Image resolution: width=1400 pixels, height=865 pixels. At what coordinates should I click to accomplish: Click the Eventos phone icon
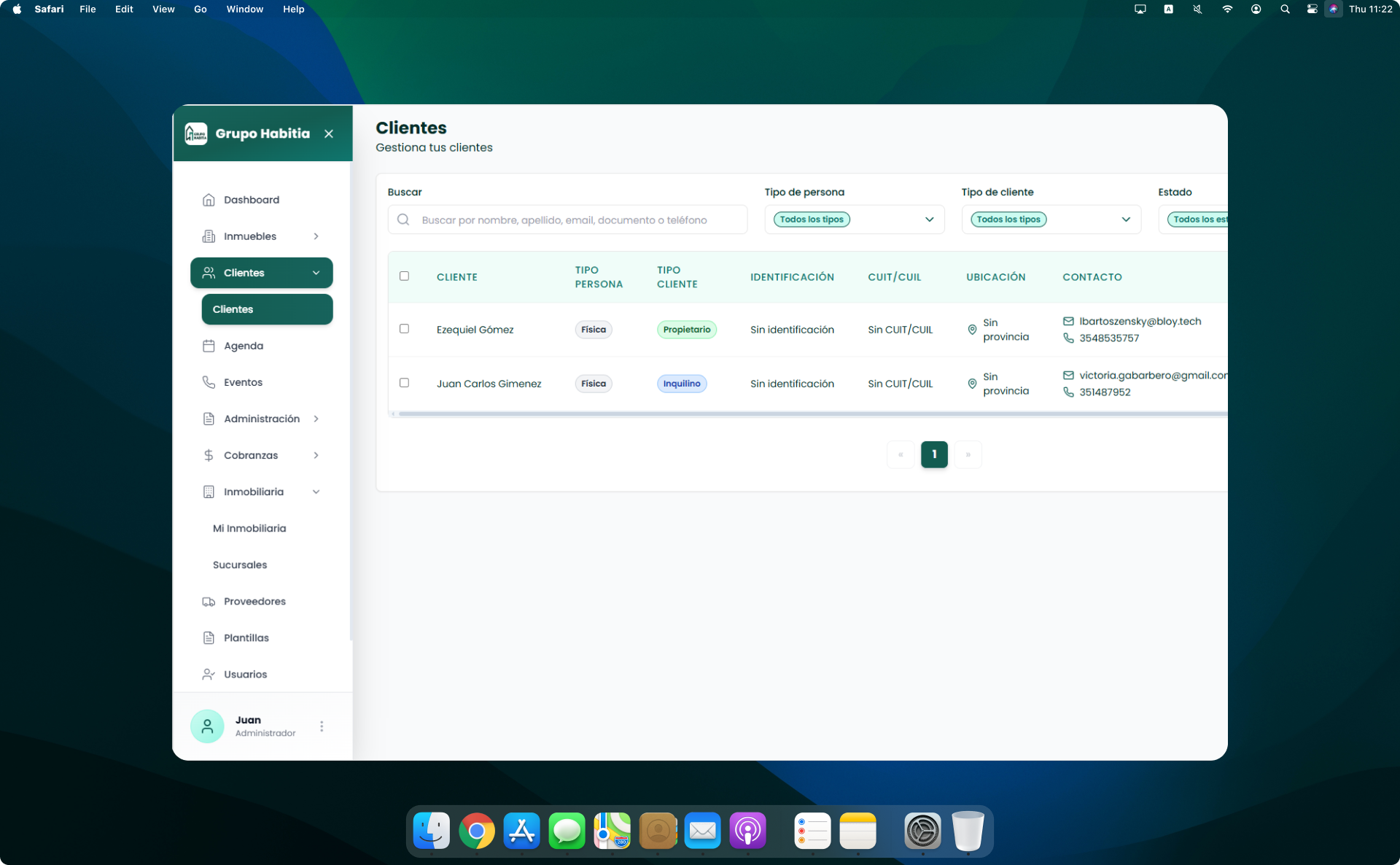[209, 382]
